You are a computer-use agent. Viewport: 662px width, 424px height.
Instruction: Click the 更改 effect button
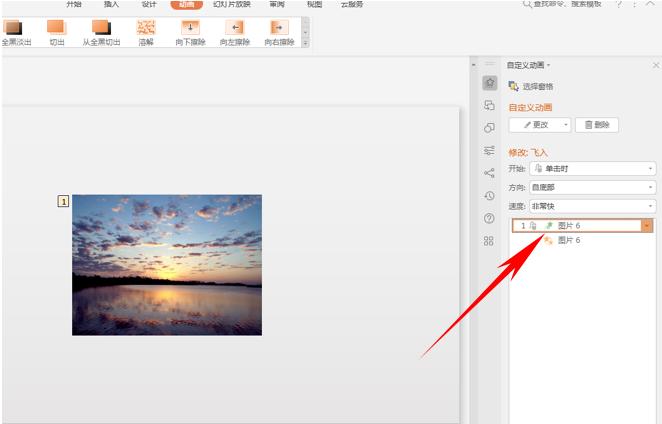click(x=535, y=125)
